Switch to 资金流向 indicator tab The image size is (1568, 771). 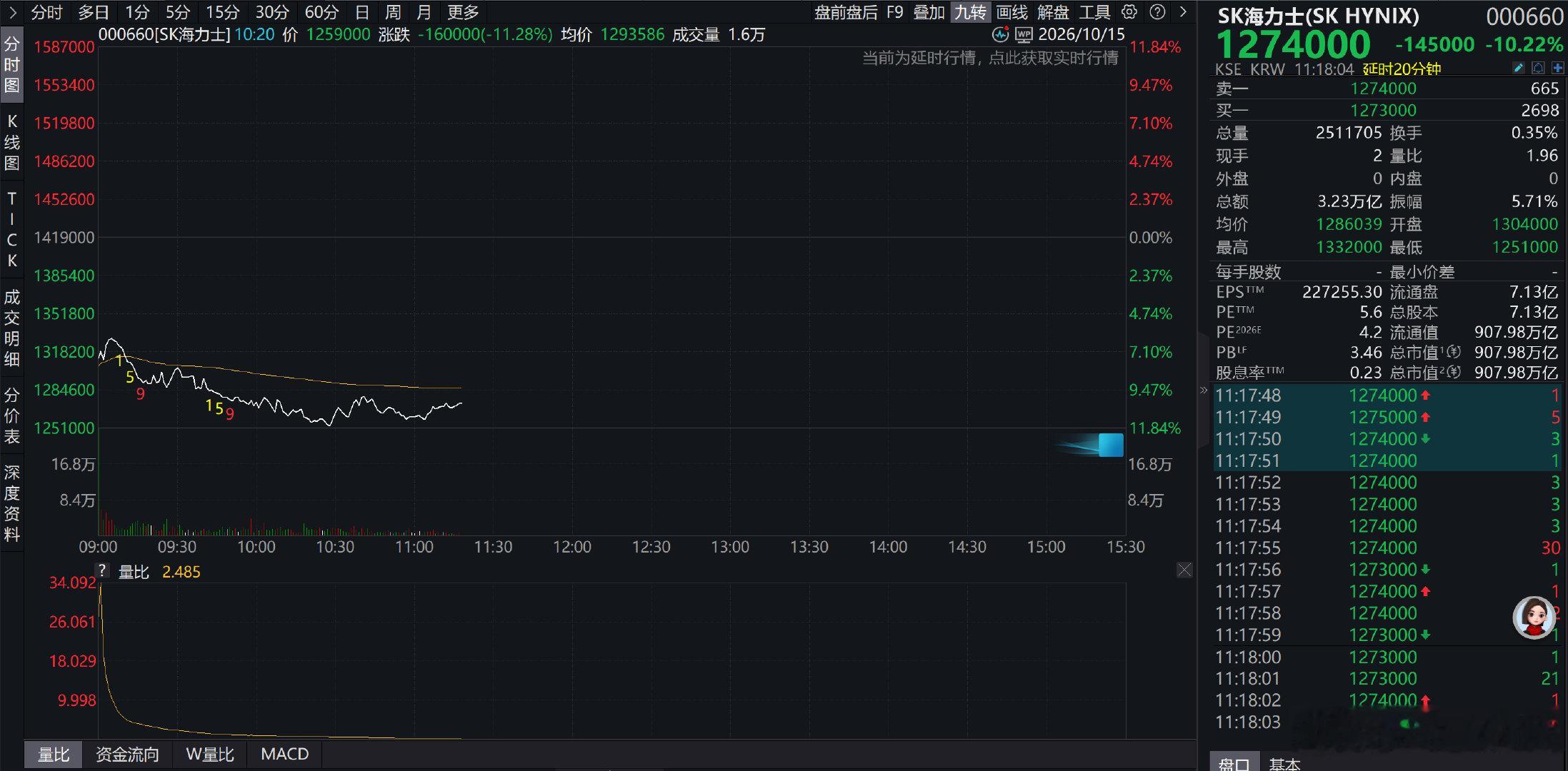(x=127, y=754)
